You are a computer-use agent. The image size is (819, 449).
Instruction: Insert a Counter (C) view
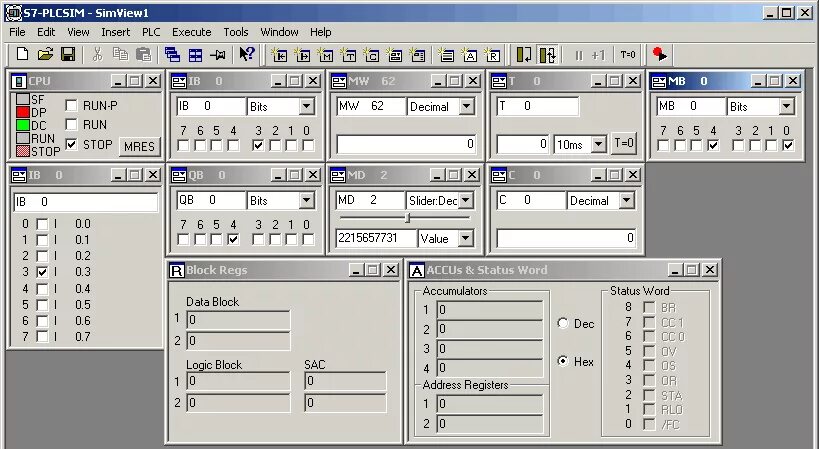point(371,55)
